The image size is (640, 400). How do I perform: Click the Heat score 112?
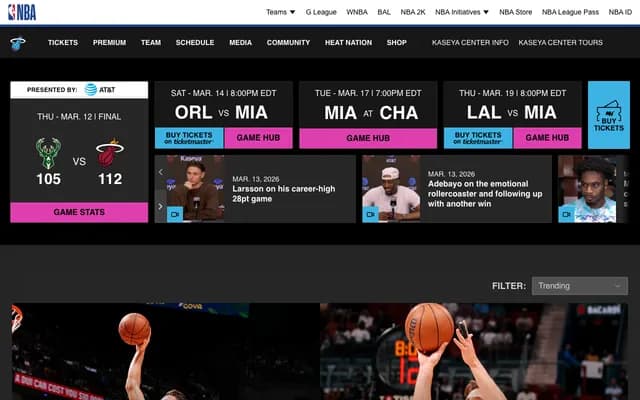(x=110, y=179)
